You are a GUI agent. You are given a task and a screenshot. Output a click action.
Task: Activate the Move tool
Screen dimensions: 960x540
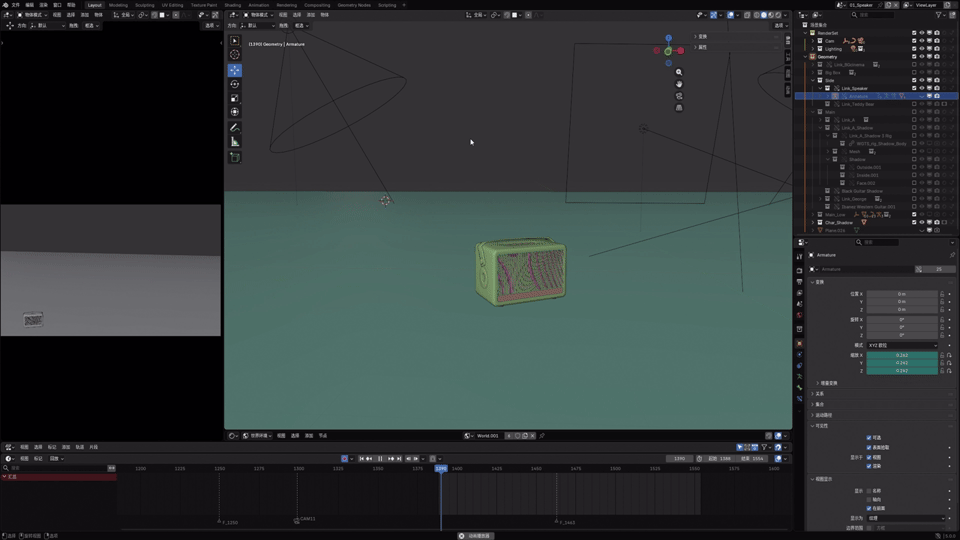click(x=234, y=70)
